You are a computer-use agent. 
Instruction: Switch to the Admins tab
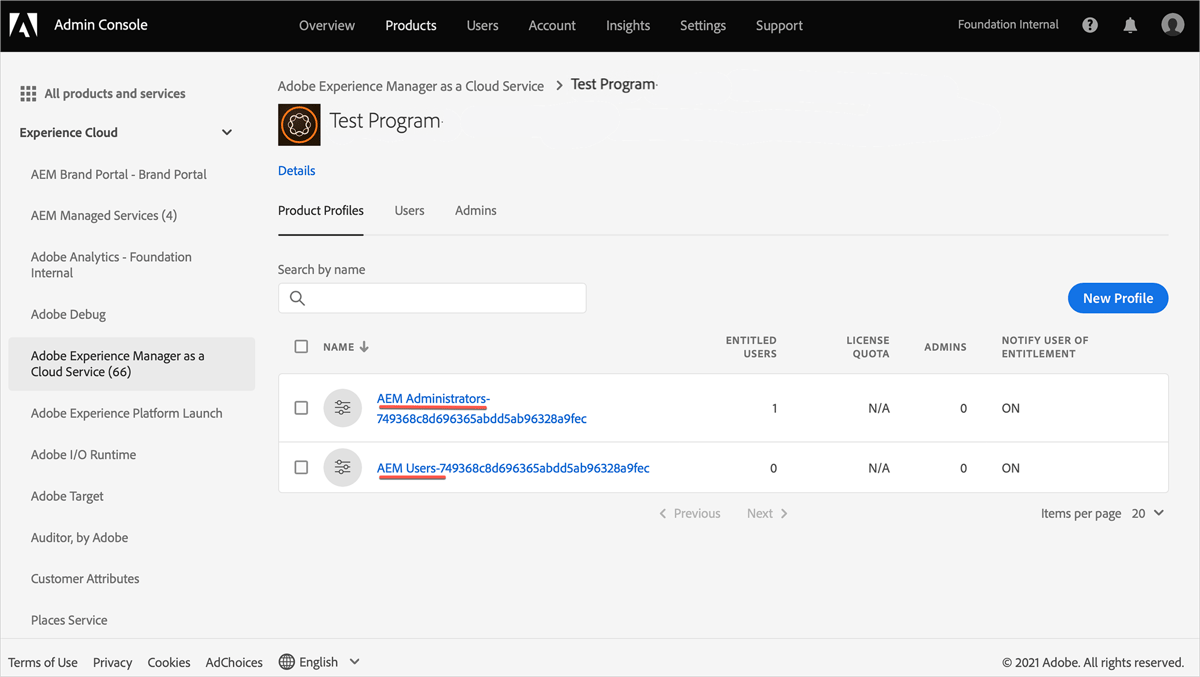click(x=475, y=210)
